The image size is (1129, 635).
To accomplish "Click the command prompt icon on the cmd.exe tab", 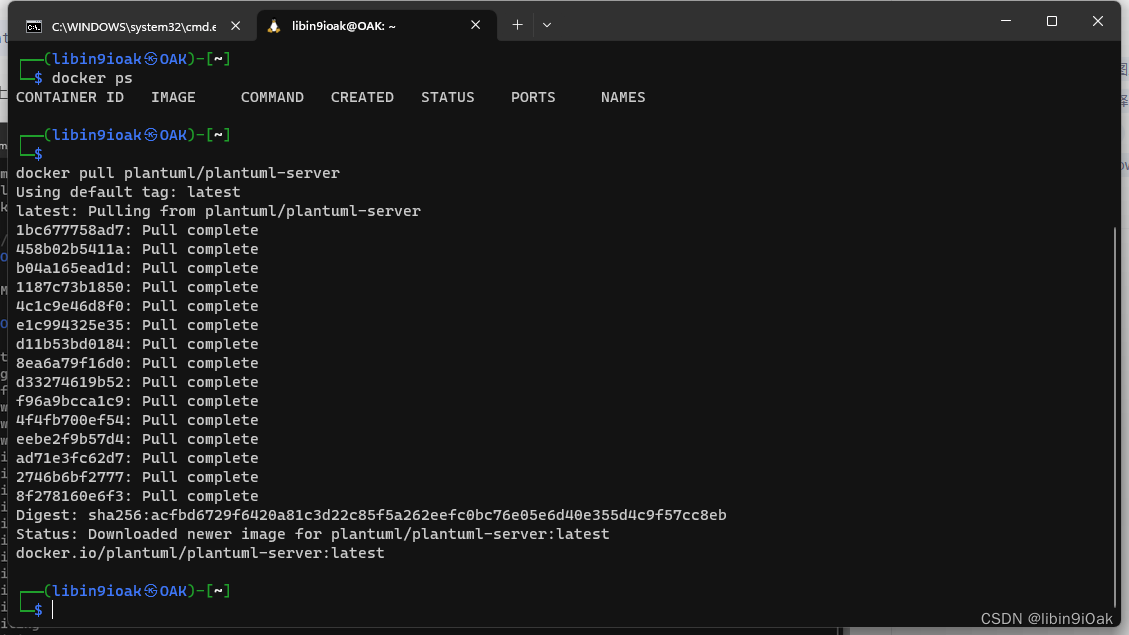I will click(35, 25).
